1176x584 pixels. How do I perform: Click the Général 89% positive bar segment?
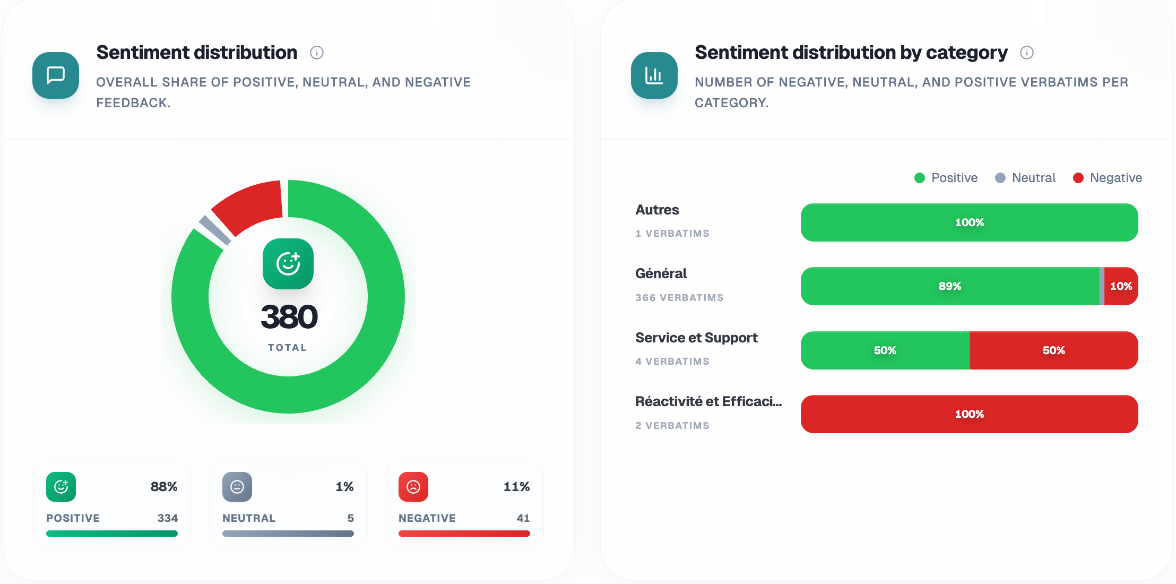[x=950, y=286]
